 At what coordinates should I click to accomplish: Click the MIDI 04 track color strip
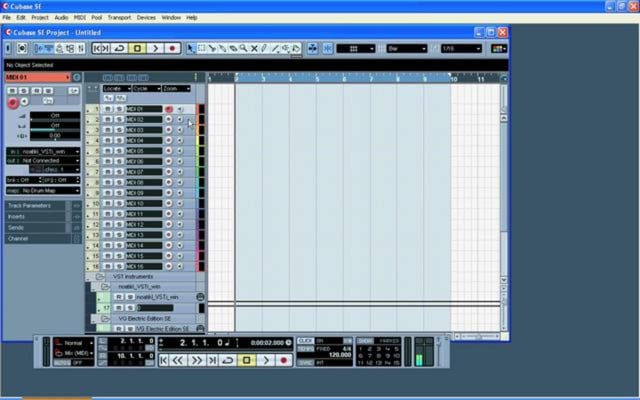click(x=201, y=140)
